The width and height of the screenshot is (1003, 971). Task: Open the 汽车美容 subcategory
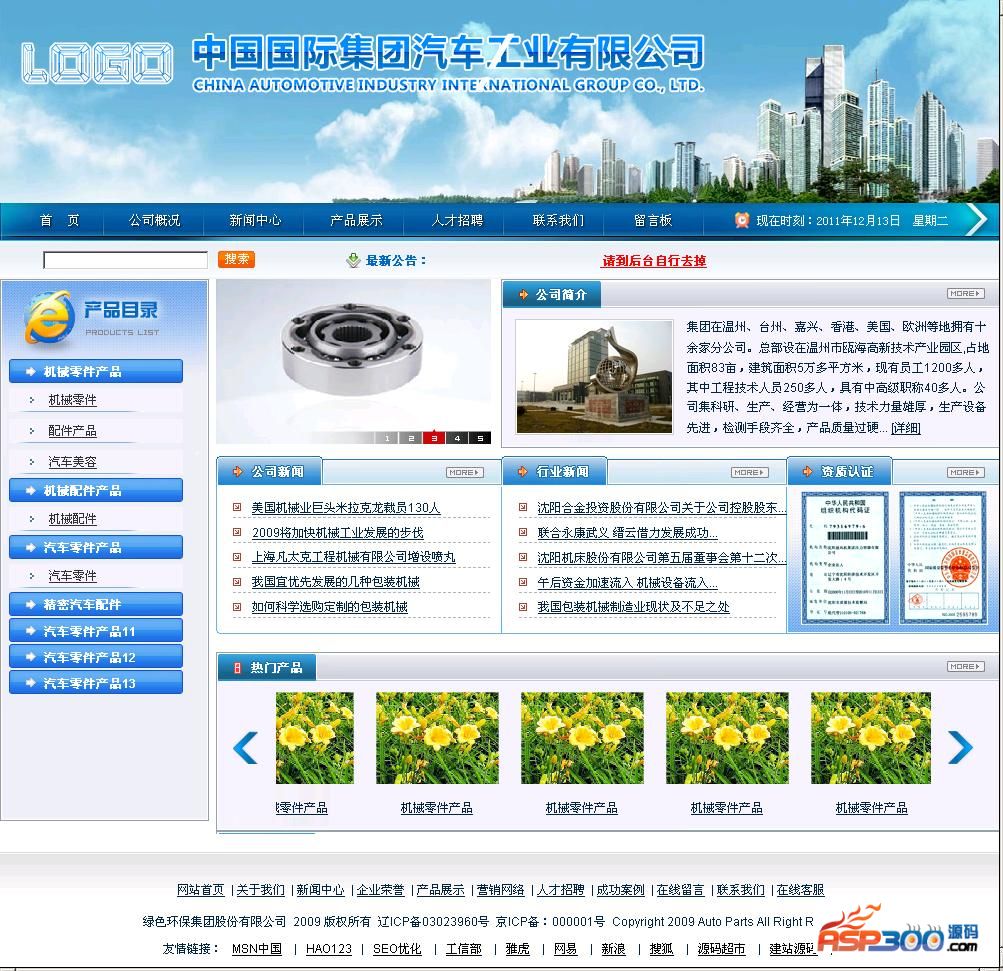[x=72, y=461]
